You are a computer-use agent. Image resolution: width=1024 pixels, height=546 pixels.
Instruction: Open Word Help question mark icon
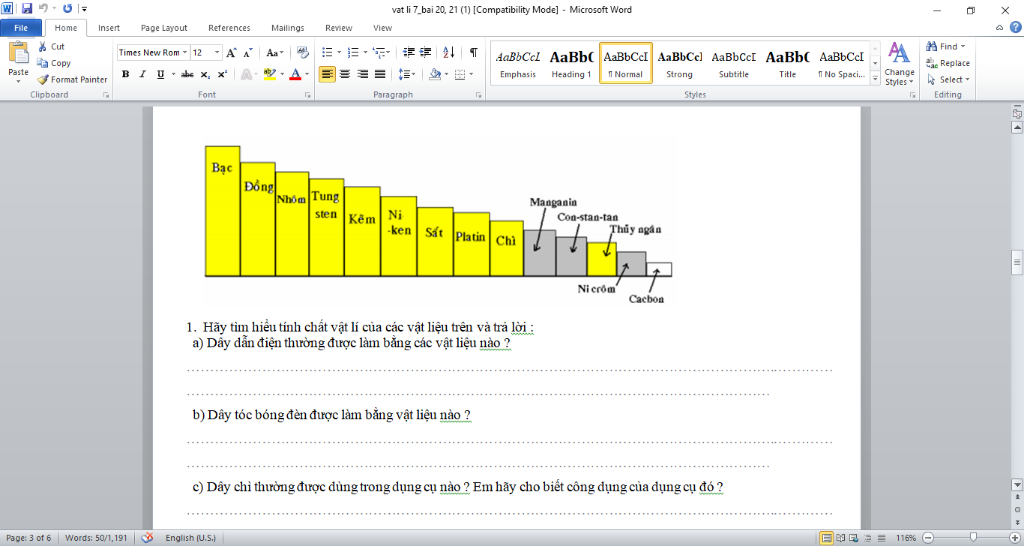click(1016, 27)
